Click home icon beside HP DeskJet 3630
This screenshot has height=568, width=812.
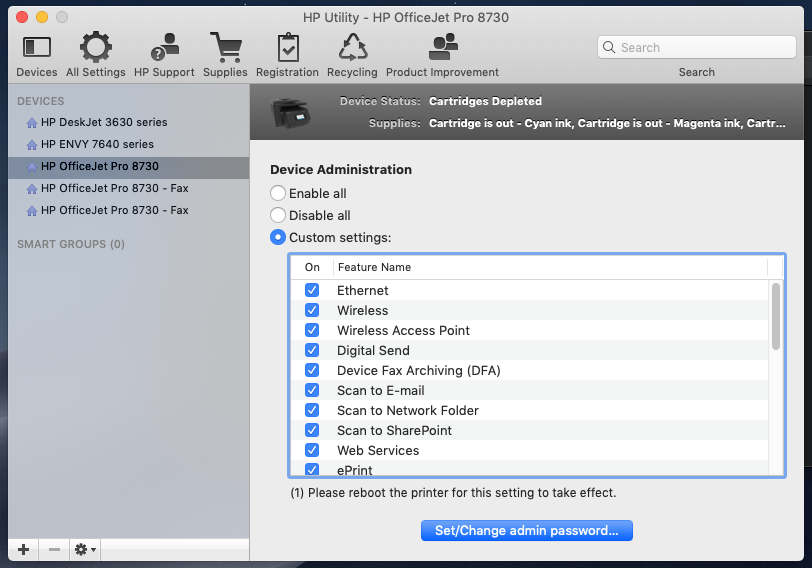coord(32,123)
